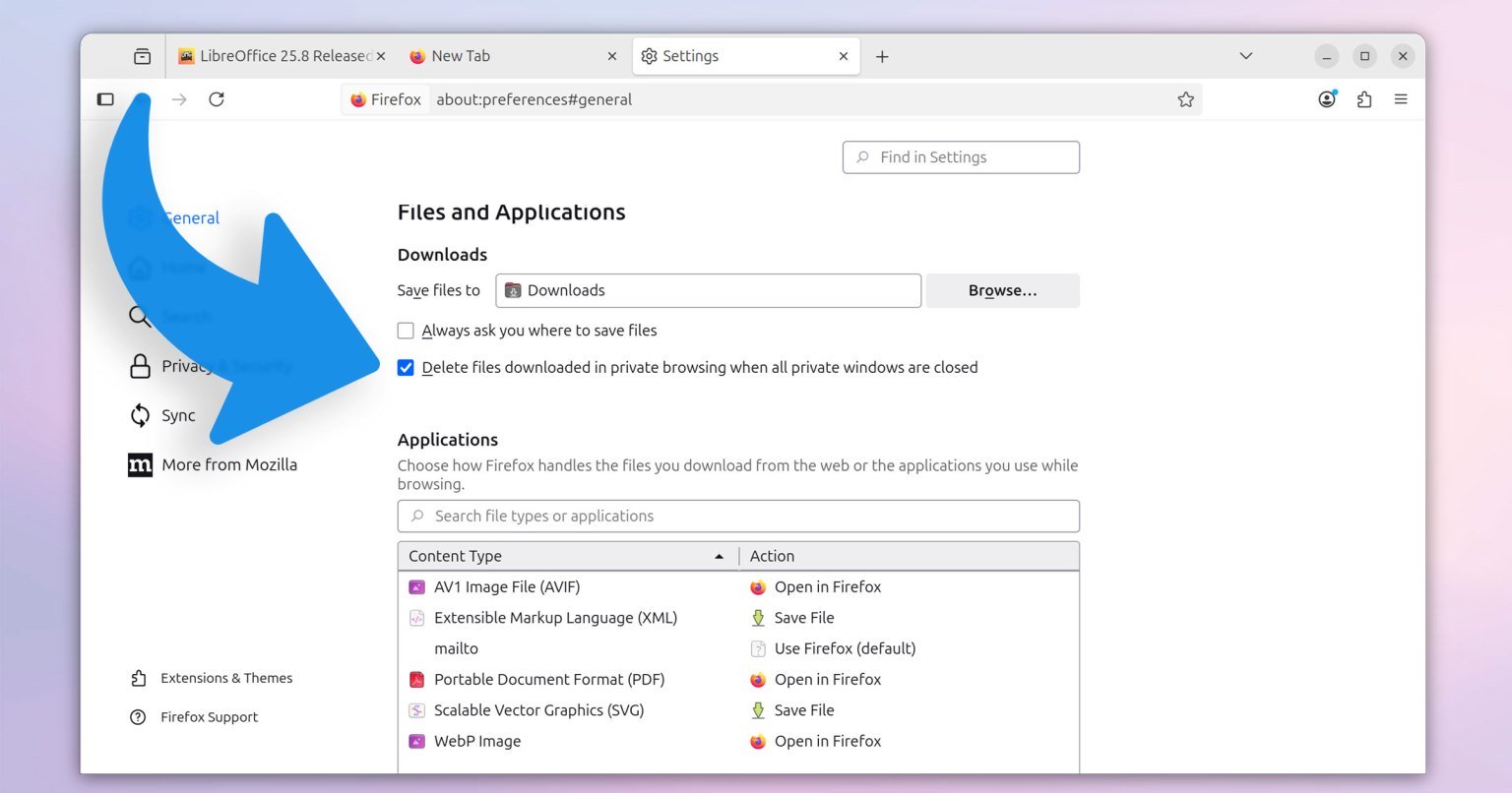Screen dimensions: 1512x793
Task: Click the Privacy & Security lock icon
Action: coord(140,366)
